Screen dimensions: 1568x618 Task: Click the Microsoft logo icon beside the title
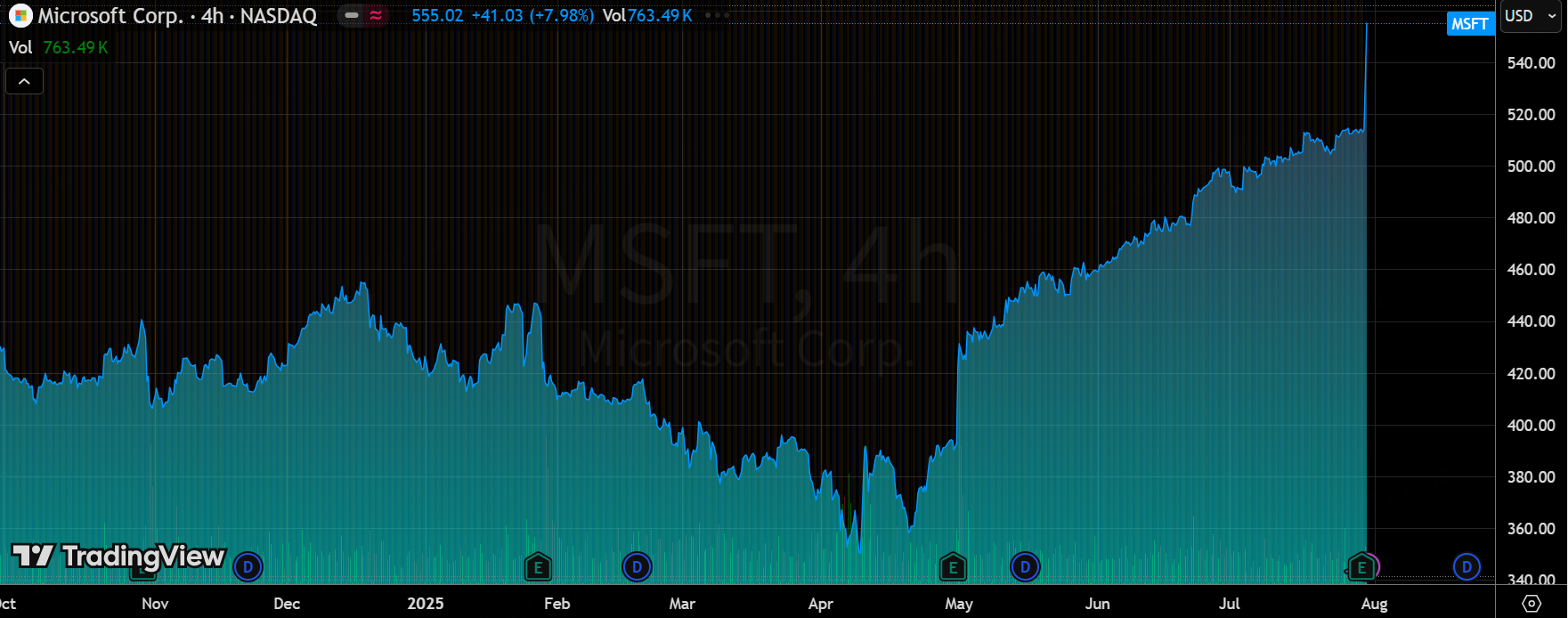20,16
